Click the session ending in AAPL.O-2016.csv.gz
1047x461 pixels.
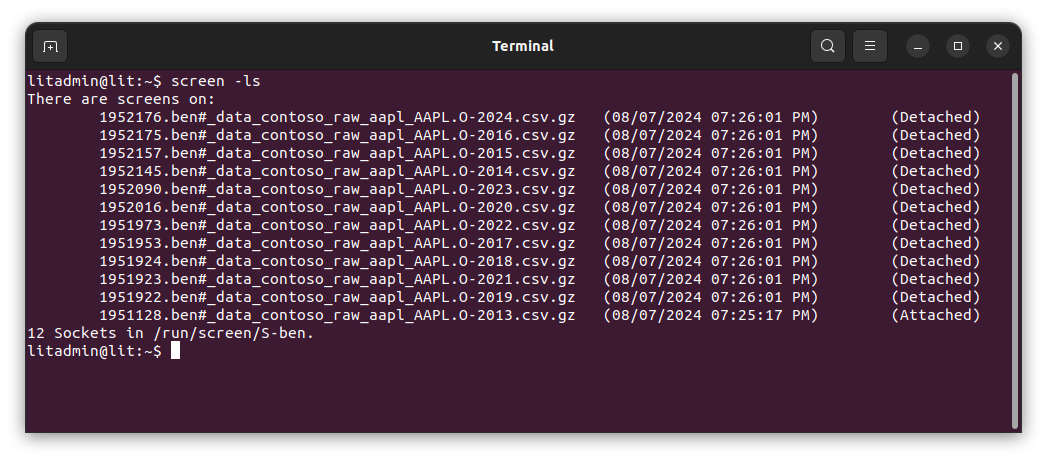pos(336,135)
